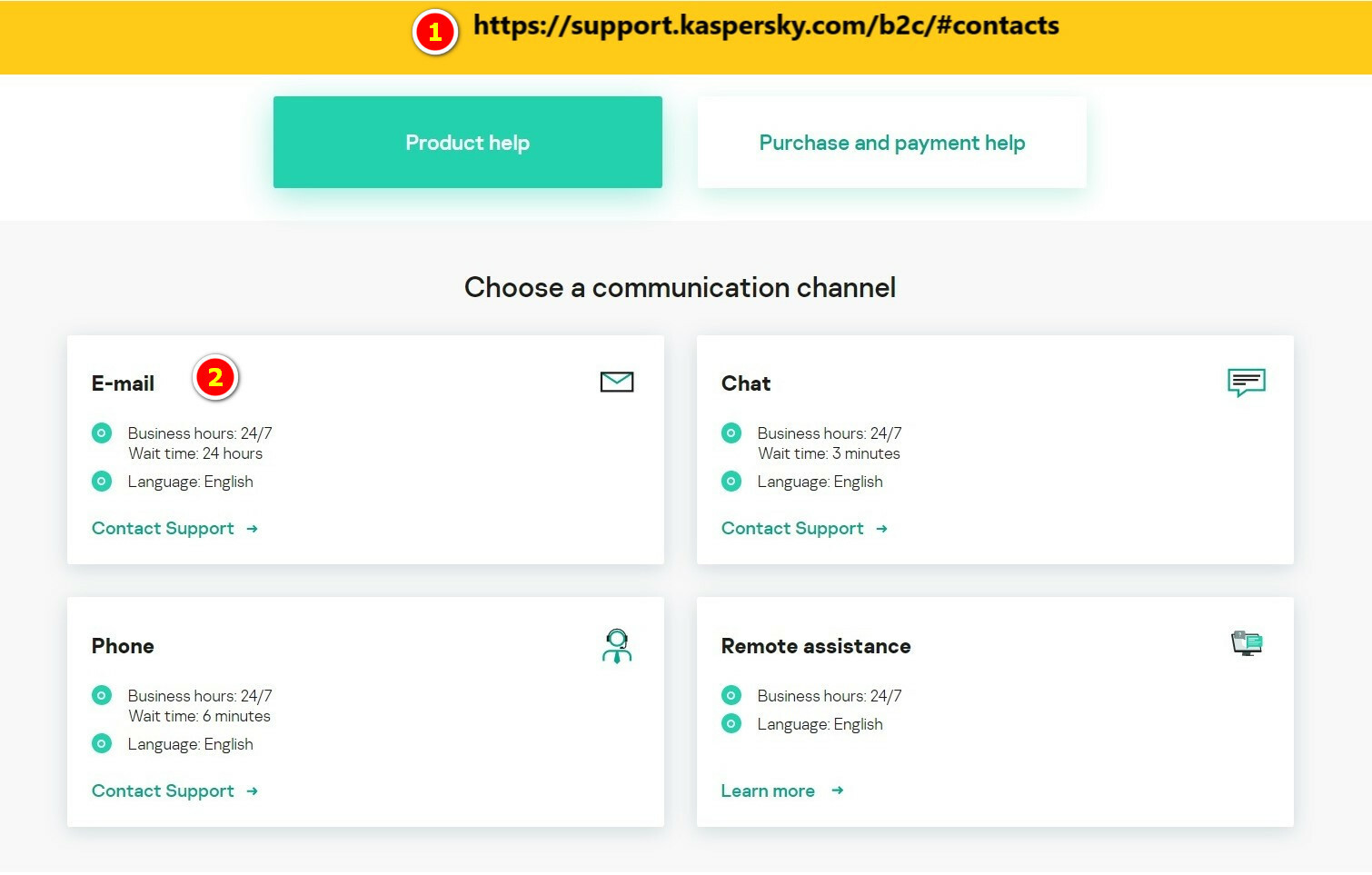Click the Phone headset agent icon
The width and height of the screenshot is (1372, 875).
[x=617, y=646]
